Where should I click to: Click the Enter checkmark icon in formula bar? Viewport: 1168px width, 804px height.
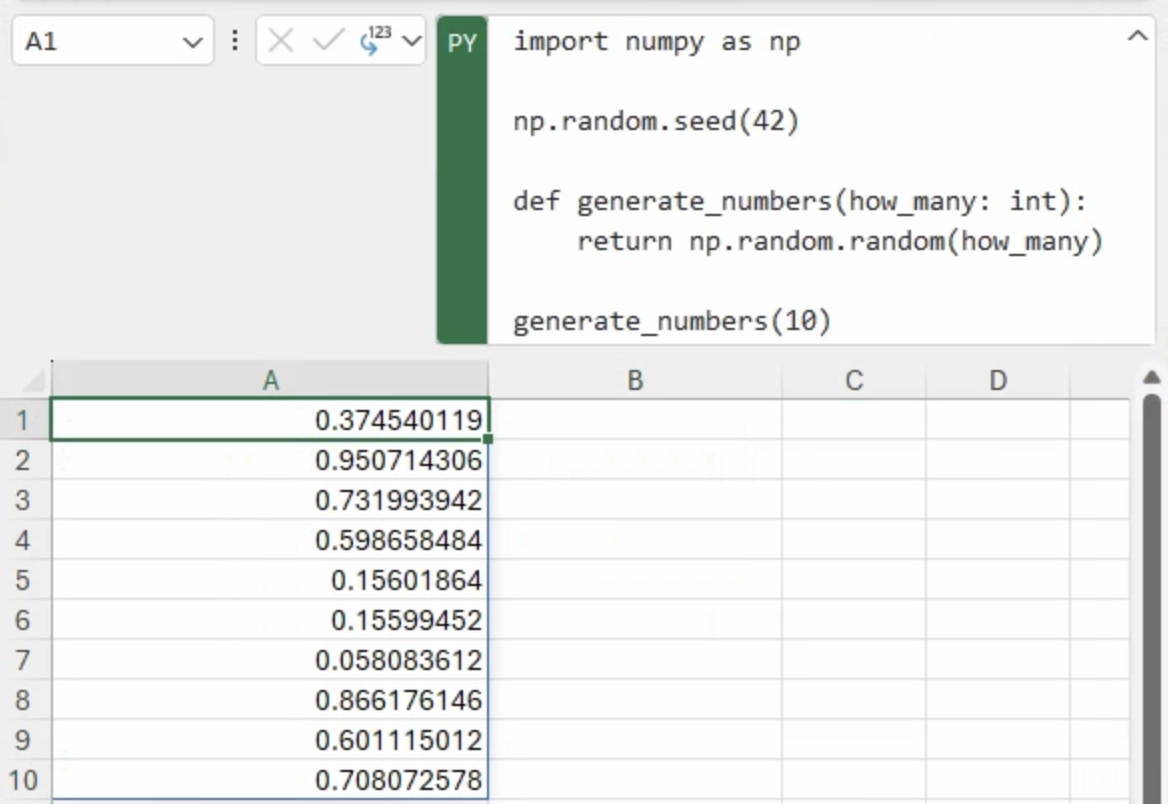(x=327, y=41)
